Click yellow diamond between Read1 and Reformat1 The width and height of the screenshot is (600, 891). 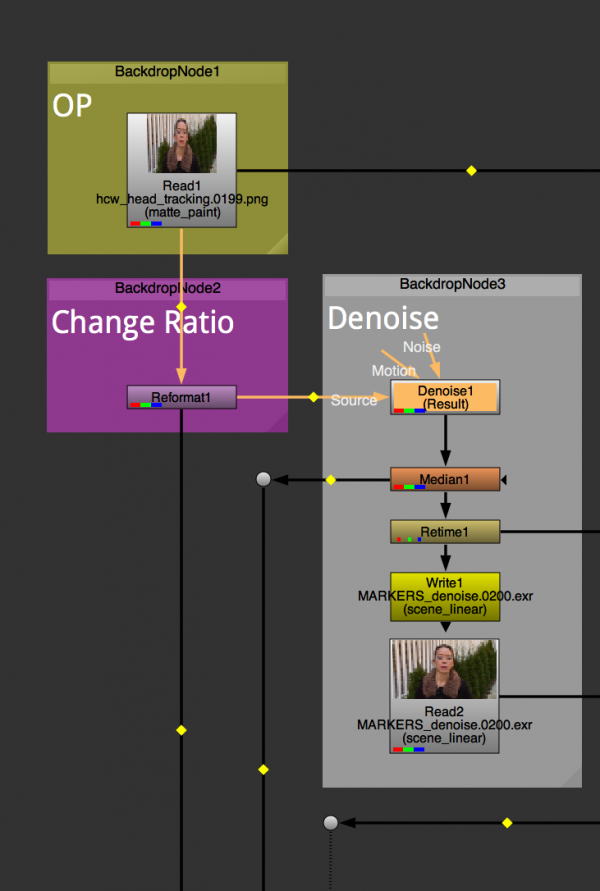pos(181,307)
